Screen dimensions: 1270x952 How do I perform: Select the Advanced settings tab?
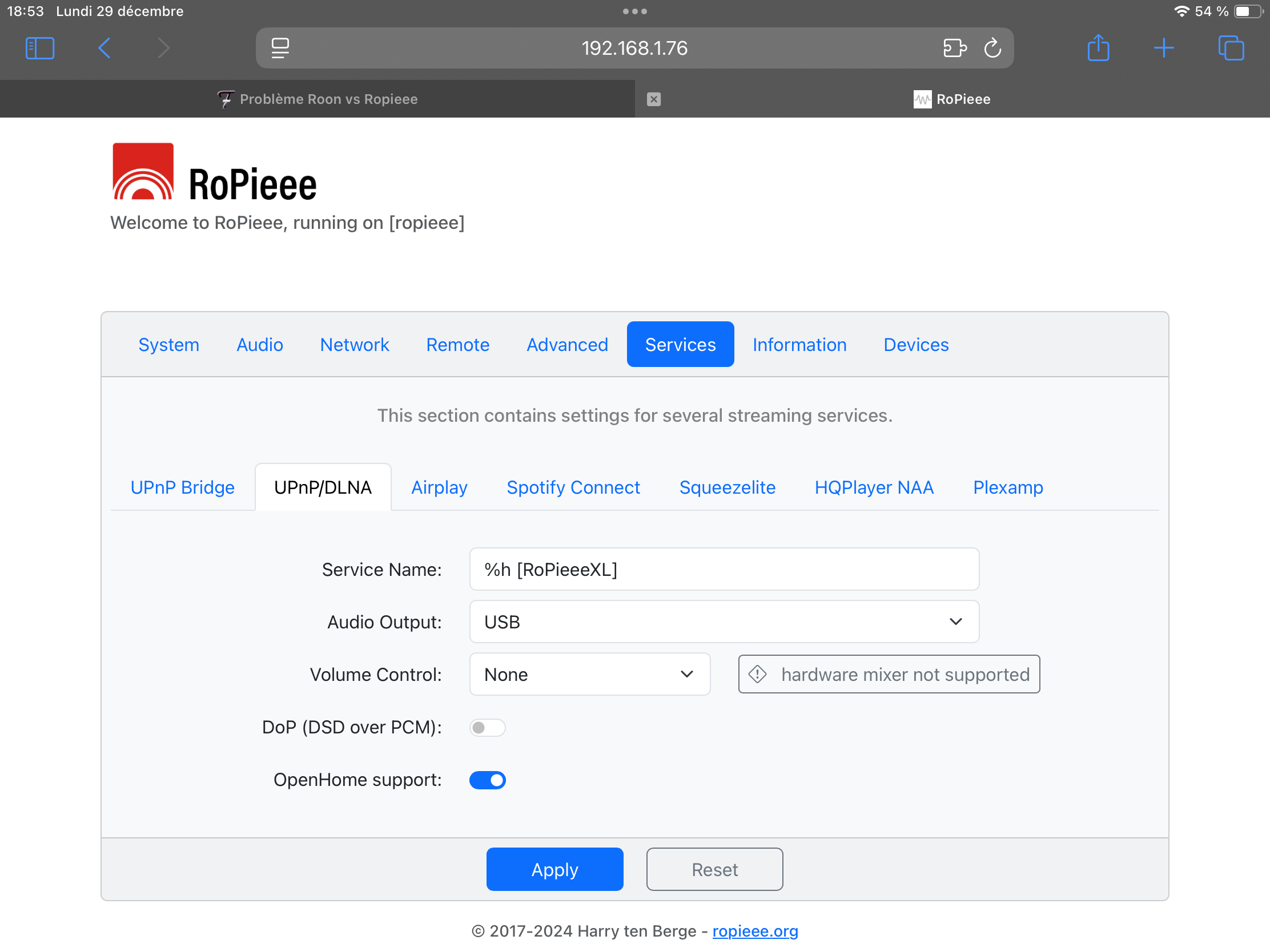pyautogui.click(x=566, y=344)
